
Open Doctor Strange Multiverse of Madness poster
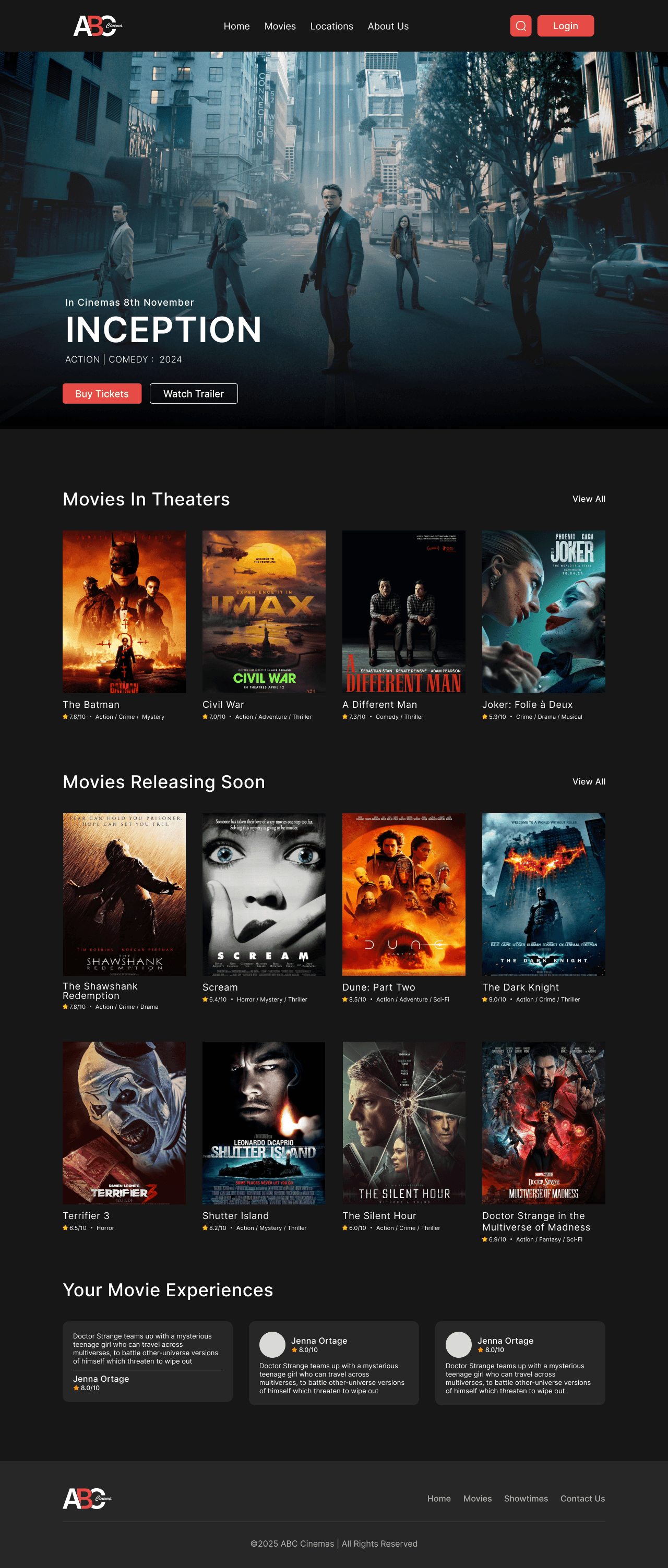(544, 1123)
